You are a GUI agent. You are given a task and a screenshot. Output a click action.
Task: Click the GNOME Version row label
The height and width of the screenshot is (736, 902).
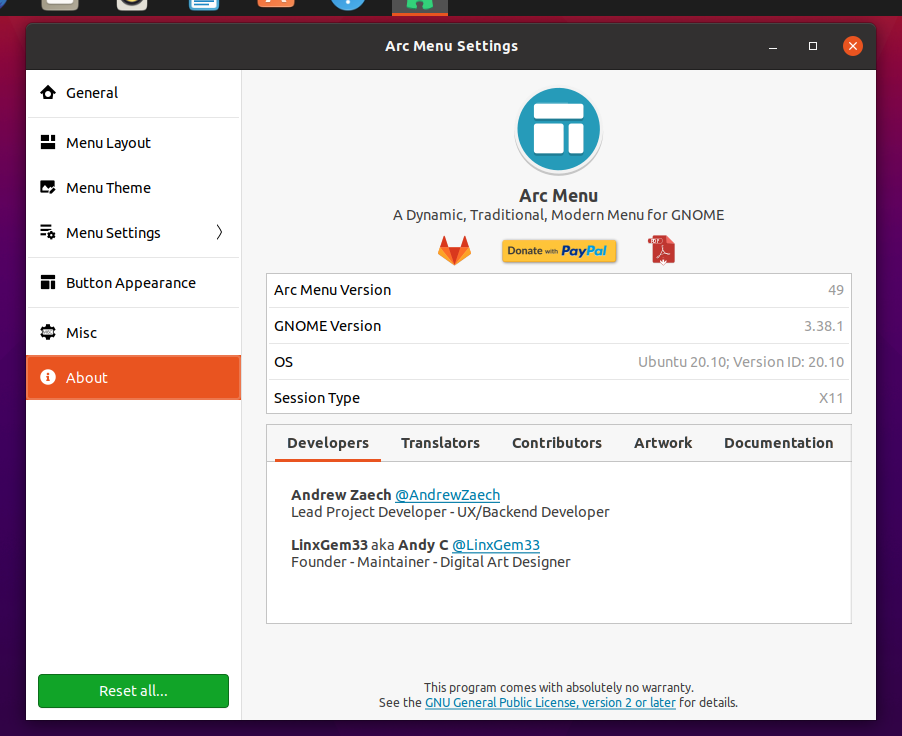click(327, 326)
